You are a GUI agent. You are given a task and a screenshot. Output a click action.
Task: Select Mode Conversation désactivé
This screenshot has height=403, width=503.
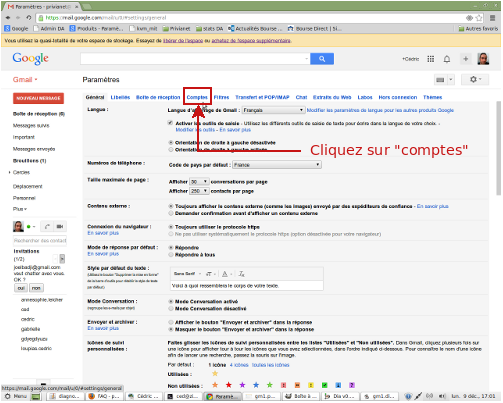[x=171, y=308]
